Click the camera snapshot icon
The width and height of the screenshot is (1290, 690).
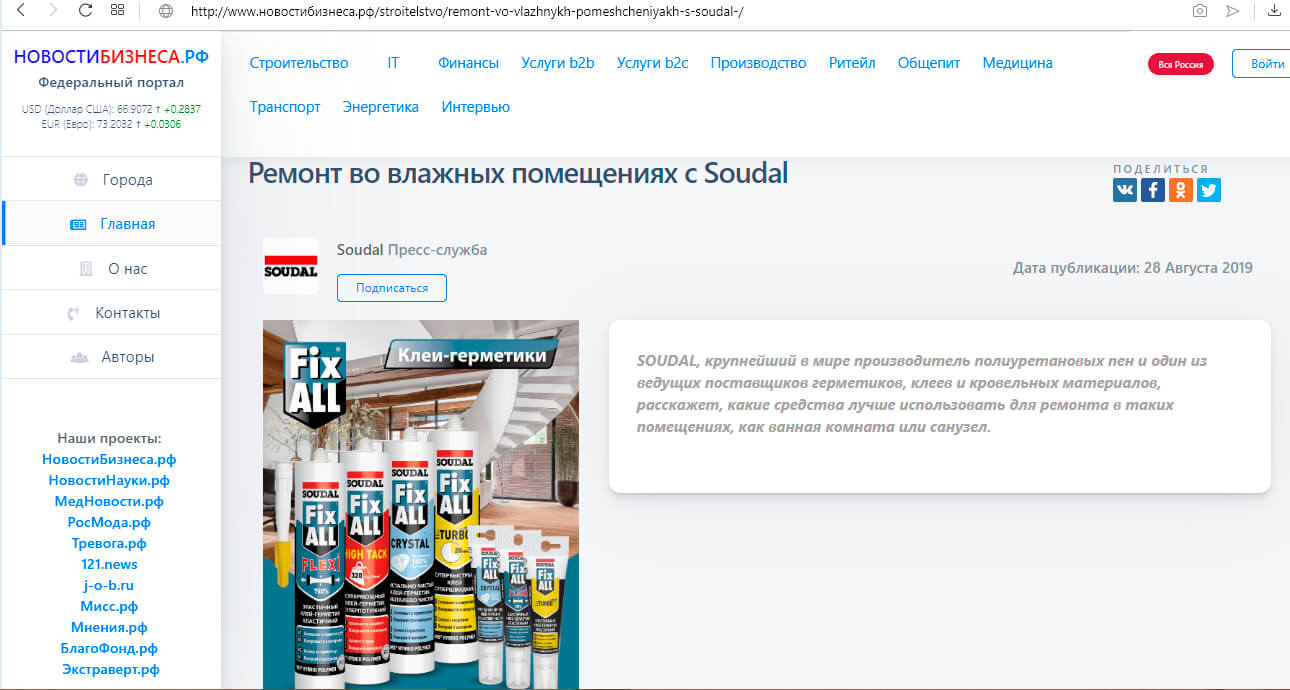tap(1199, 11)
